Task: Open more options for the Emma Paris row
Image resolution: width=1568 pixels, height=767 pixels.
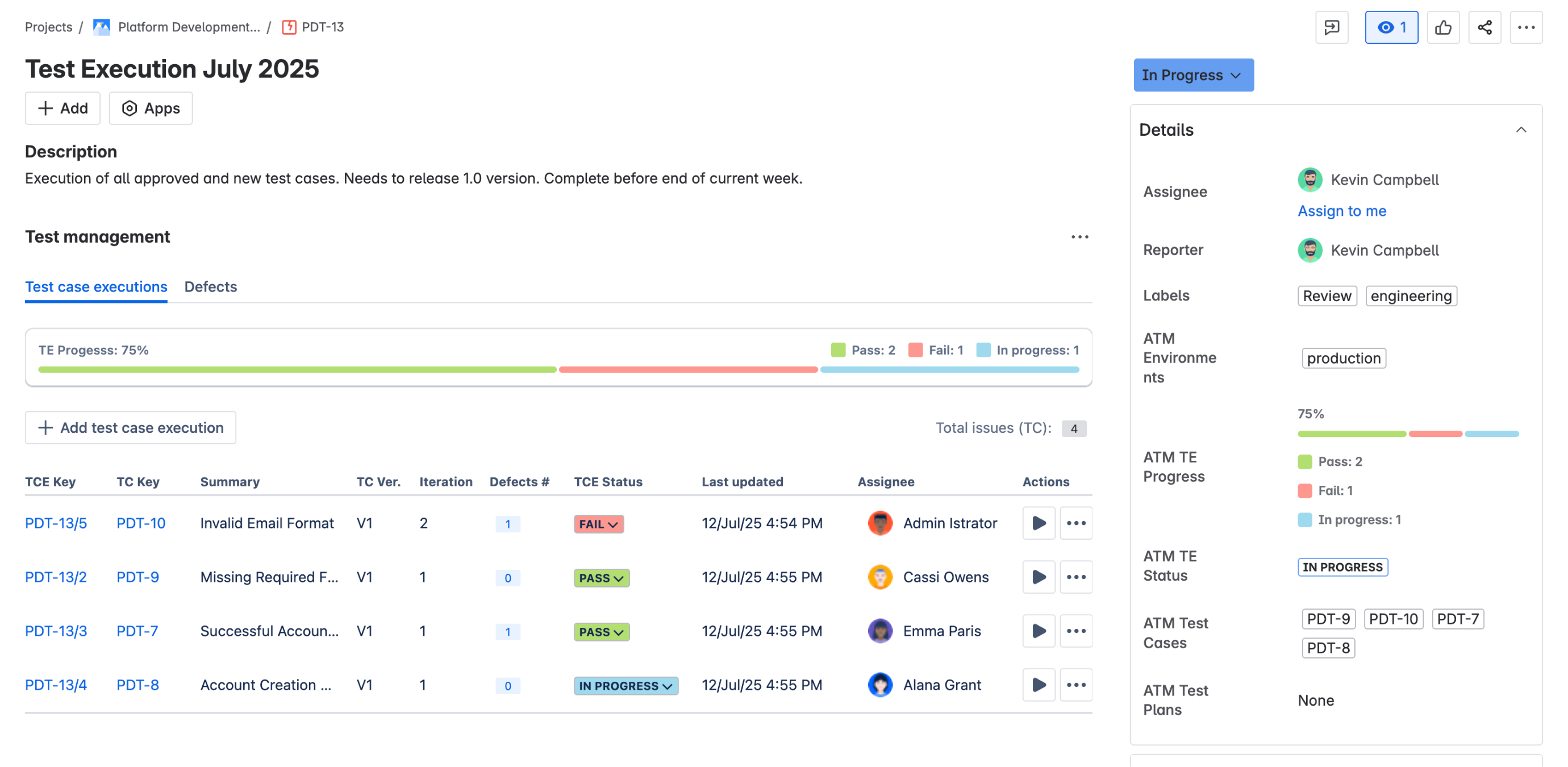Action: (1075, 631)
